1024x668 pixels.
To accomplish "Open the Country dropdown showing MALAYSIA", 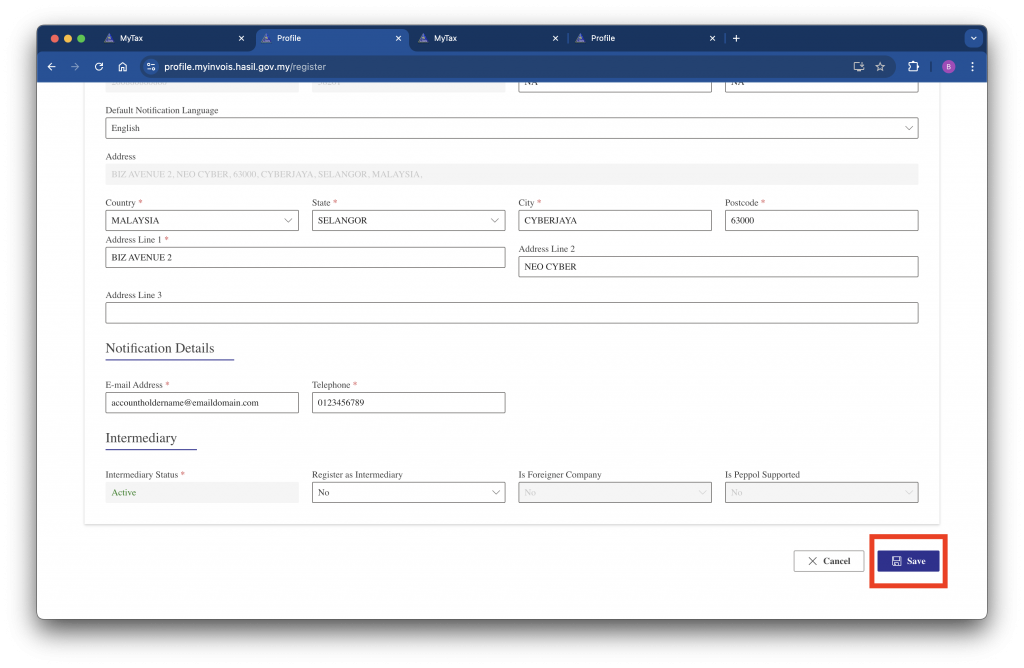I will [201, 220].
